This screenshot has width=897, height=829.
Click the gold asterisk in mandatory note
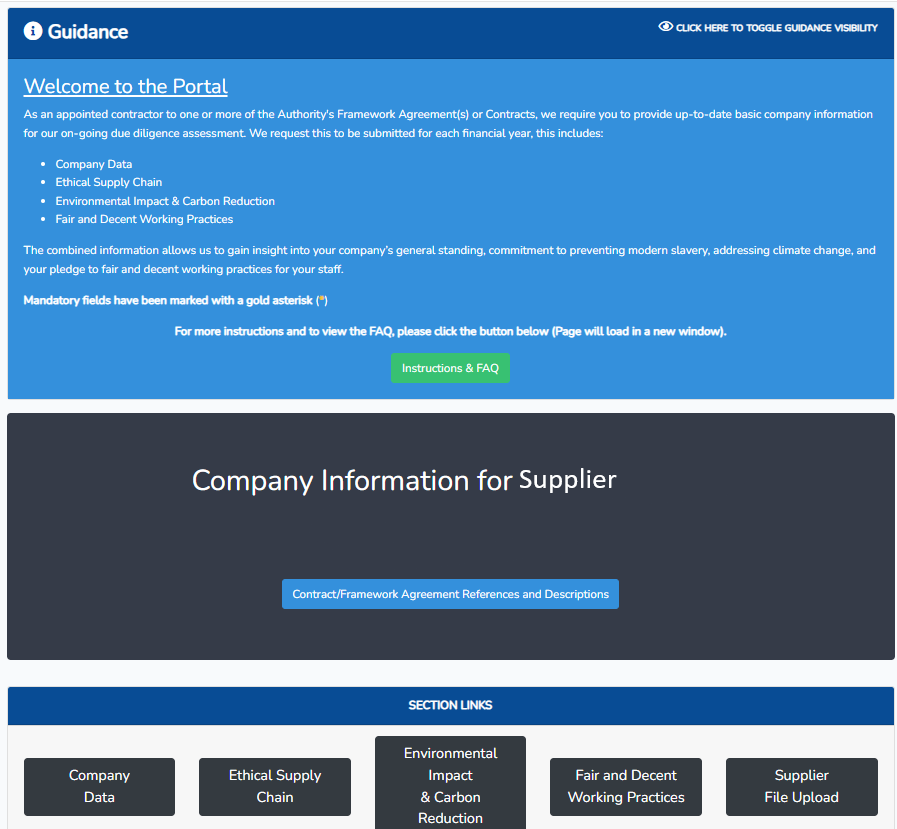pyautogui.click(x=321, y=300)
